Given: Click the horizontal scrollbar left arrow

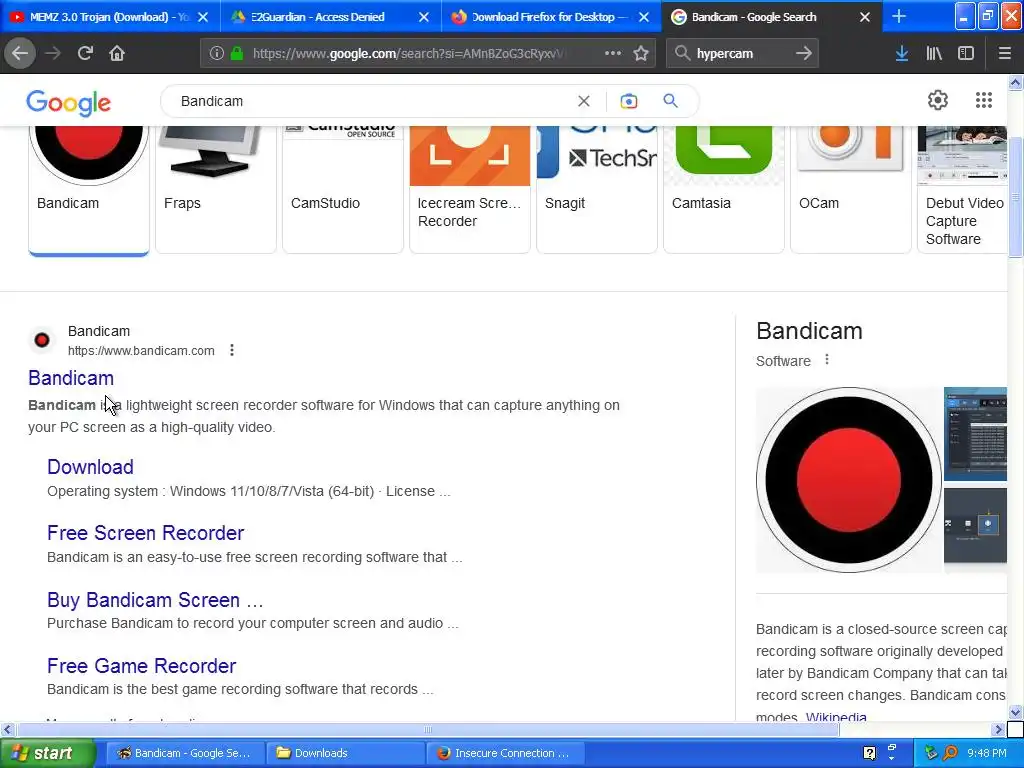Looking at the screenshot, I should tap(7, 729).
